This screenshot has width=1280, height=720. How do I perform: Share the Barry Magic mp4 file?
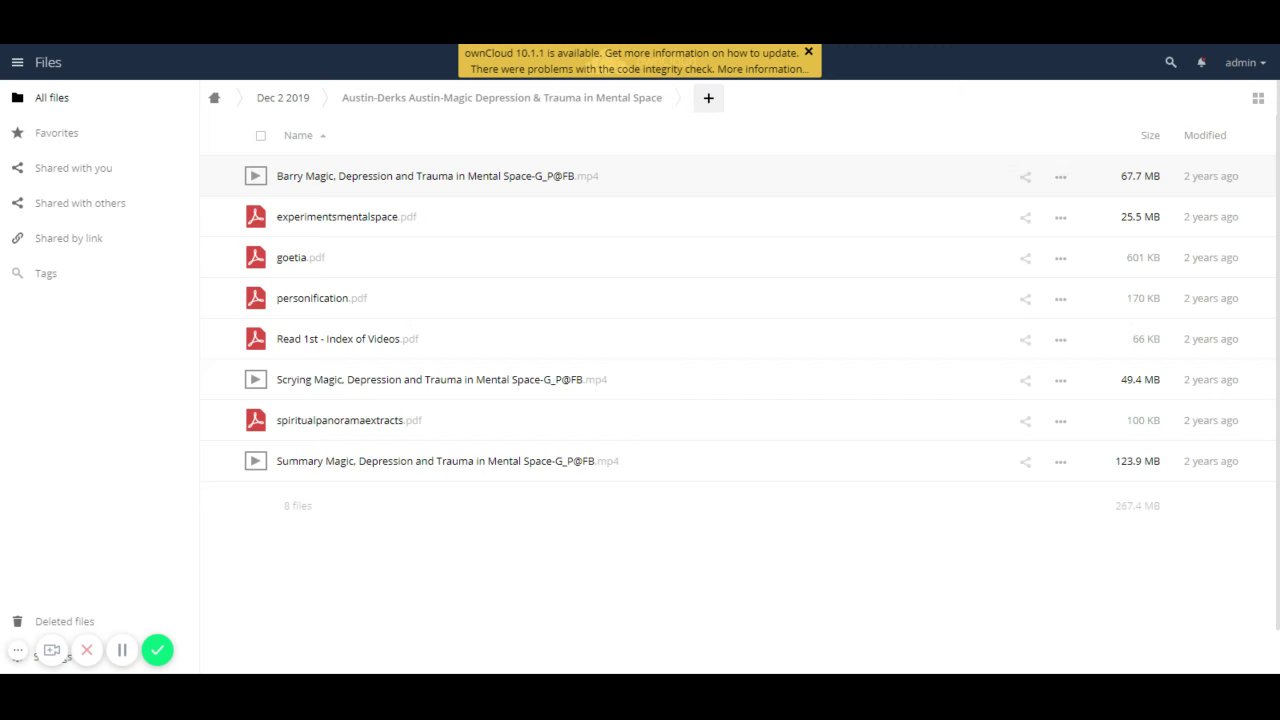[1025, 177]
